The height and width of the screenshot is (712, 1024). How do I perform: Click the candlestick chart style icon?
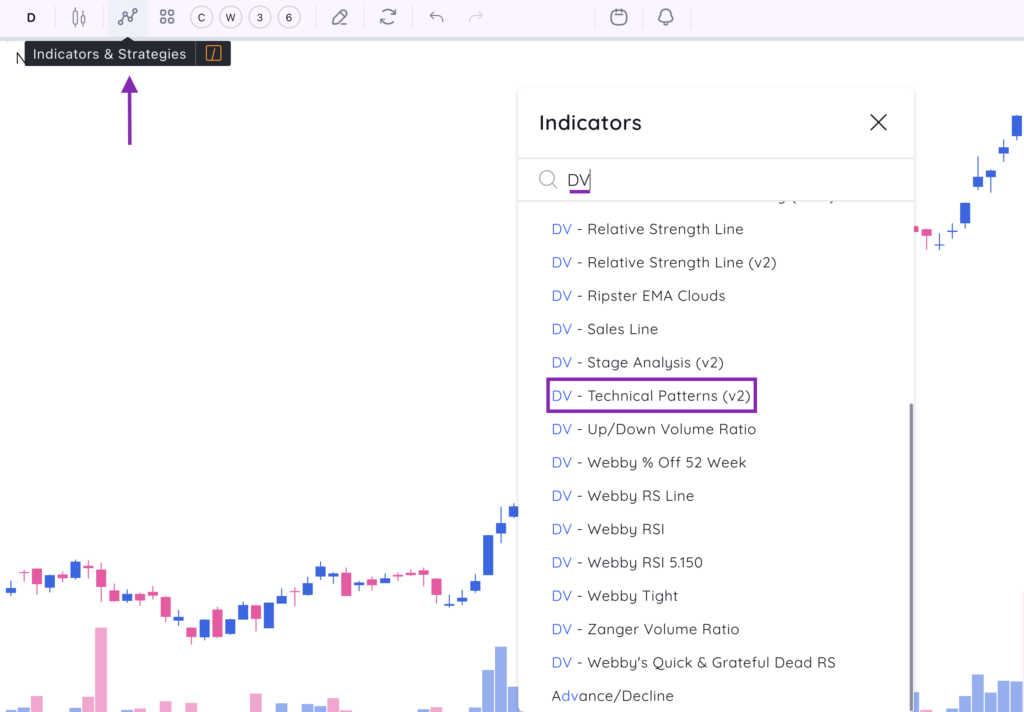pos(79,17)
